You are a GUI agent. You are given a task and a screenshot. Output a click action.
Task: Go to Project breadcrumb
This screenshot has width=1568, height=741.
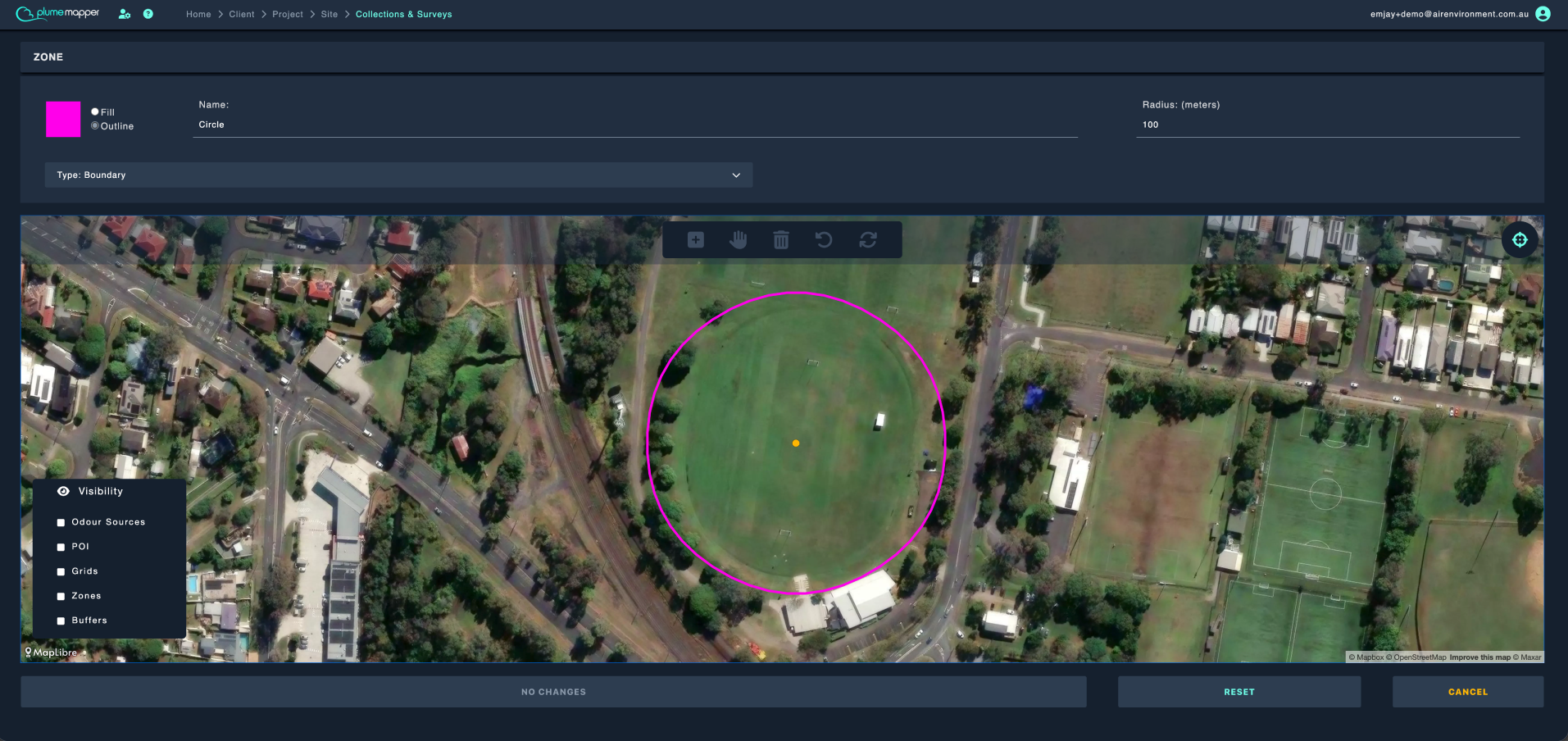point(288,14)
